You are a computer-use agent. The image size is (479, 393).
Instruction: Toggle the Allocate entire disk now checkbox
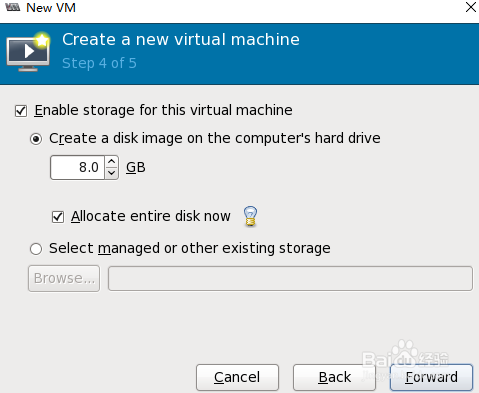coord(58,217)
